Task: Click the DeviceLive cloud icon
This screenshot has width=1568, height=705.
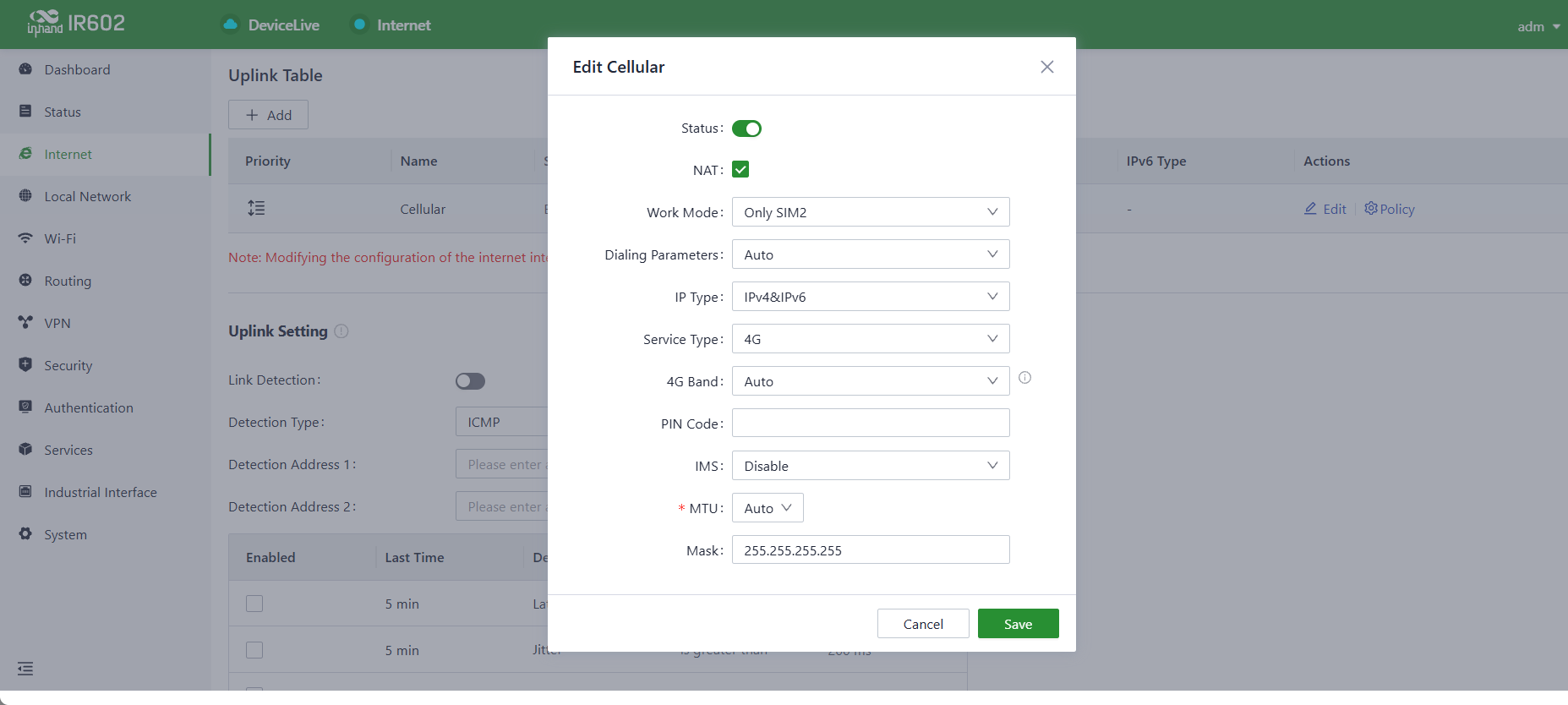Action: pos(230,25)
